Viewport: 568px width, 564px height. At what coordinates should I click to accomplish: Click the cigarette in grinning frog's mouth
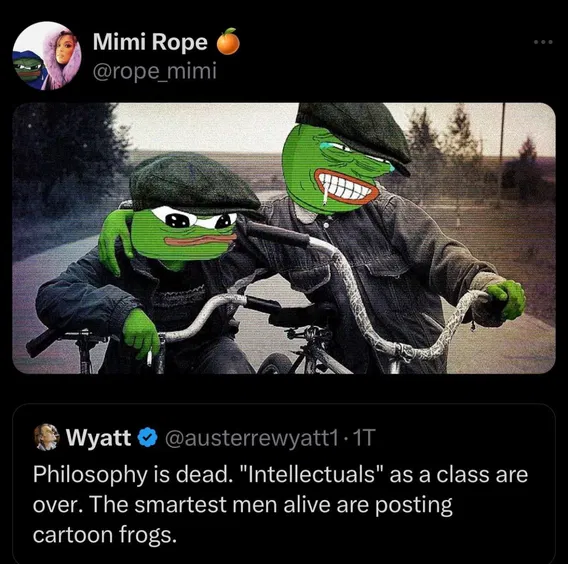(x=325, y=193)
